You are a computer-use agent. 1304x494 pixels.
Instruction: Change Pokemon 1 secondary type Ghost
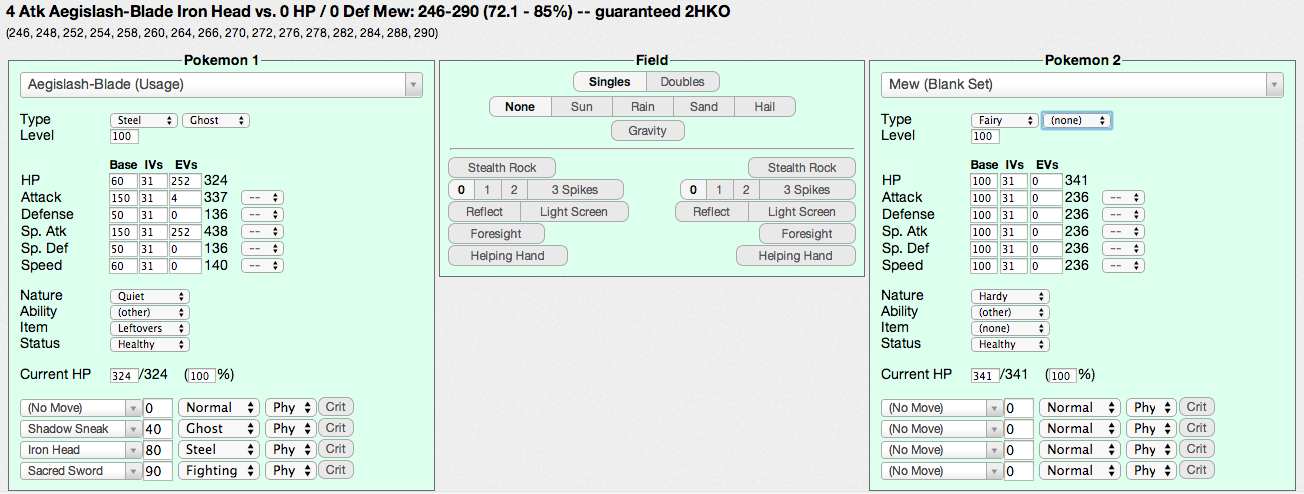216,120
